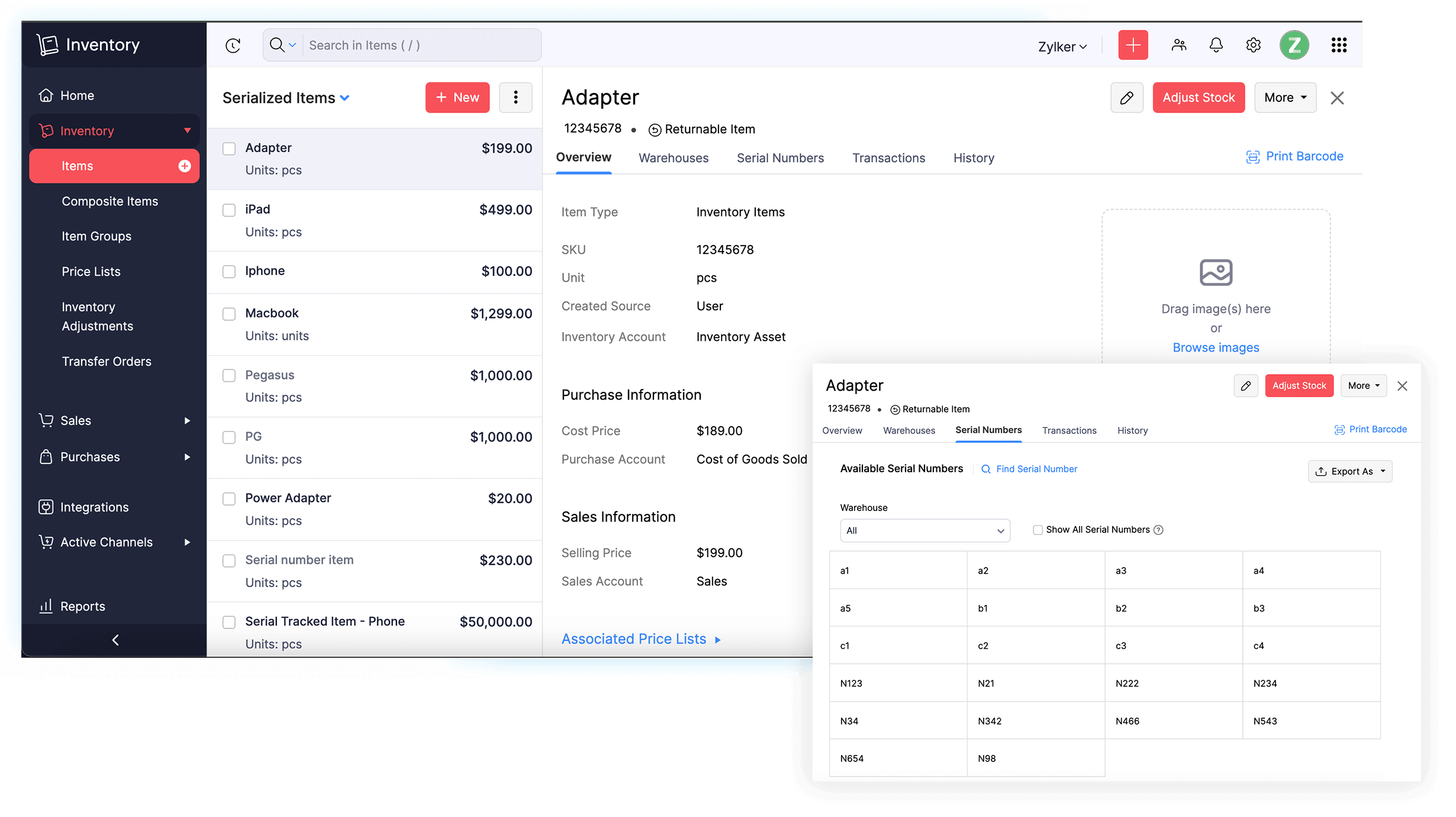Screen dimensions: 1456x817
Task: Open the edit pencil icon for Adapter
Action: [x=1126, y=97]
